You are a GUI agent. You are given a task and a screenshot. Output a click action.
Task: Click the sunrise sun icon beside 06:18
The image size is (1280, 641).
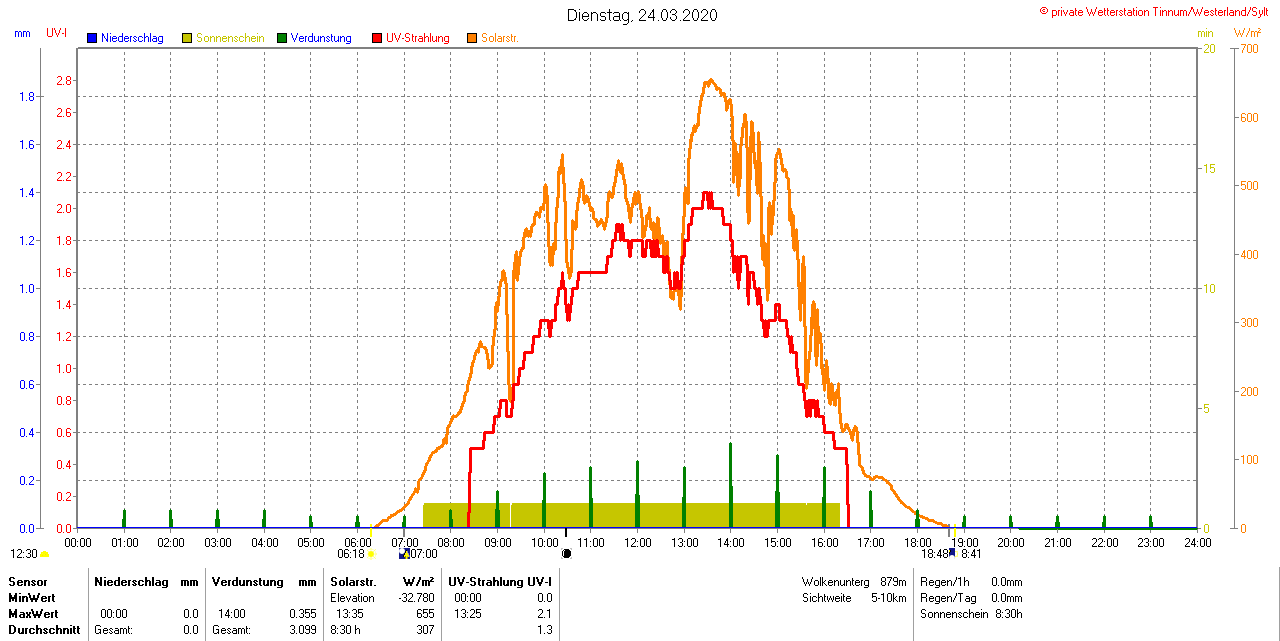pyautogui.click(x=371, y=554)
